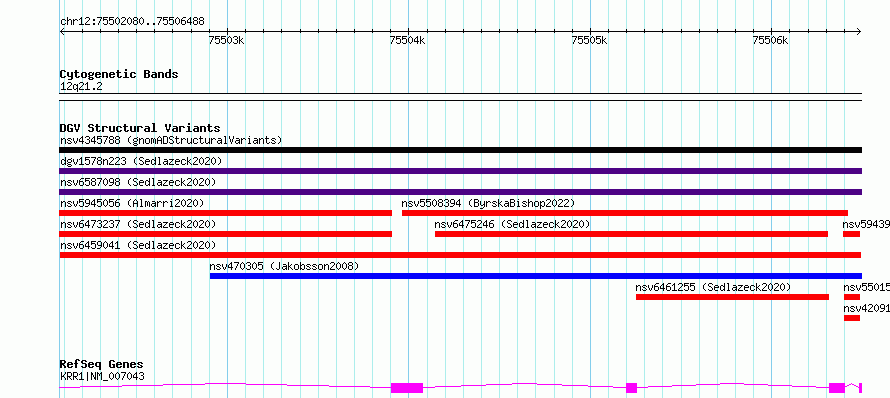This screenshot has height=398, width=890.
Task: Open the nsv4345788 gnomADStructuralVariants label
Action: pos(171,140)
